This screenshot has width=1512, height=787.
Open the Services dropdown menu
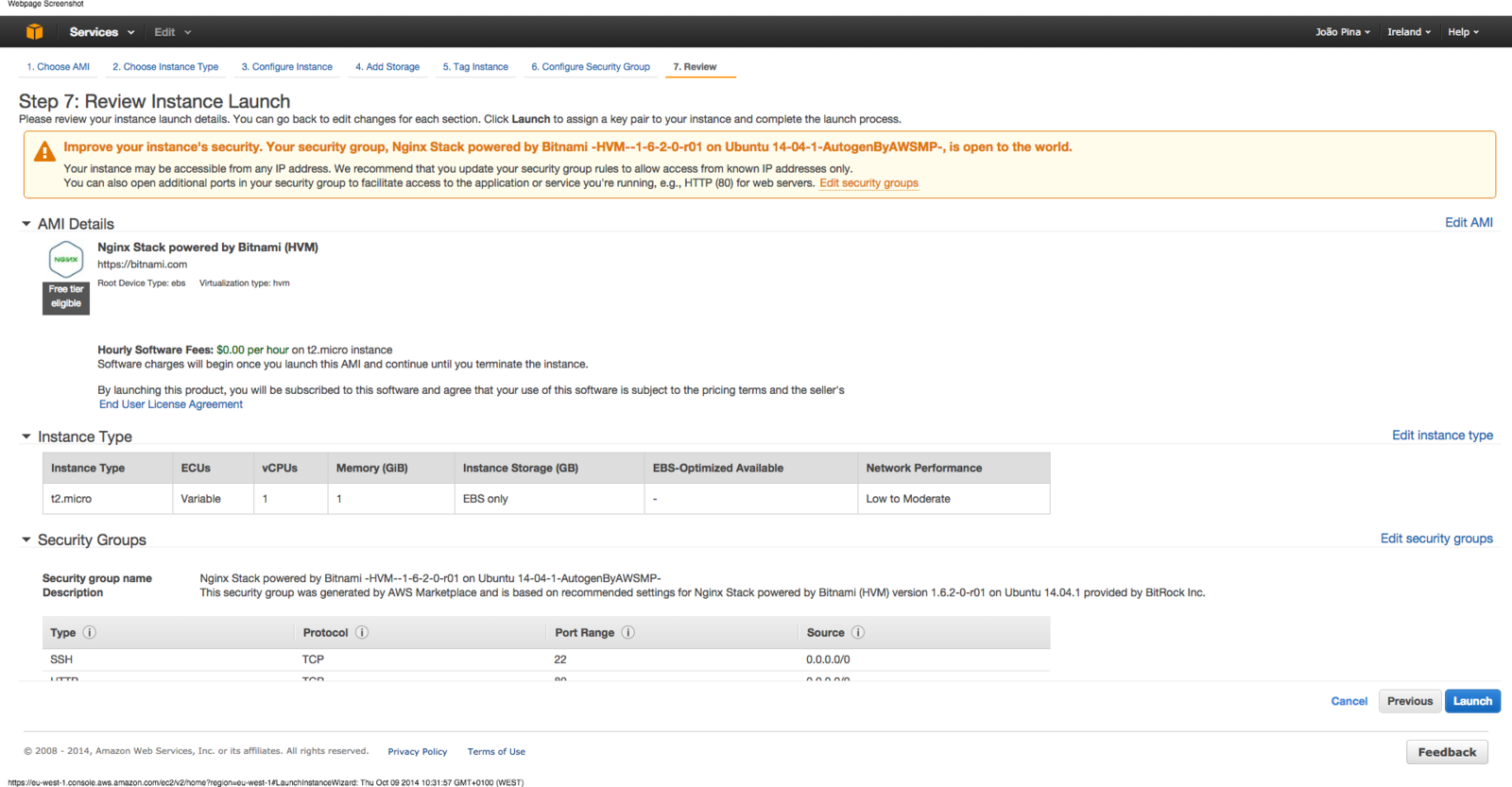tap(102, 32)
